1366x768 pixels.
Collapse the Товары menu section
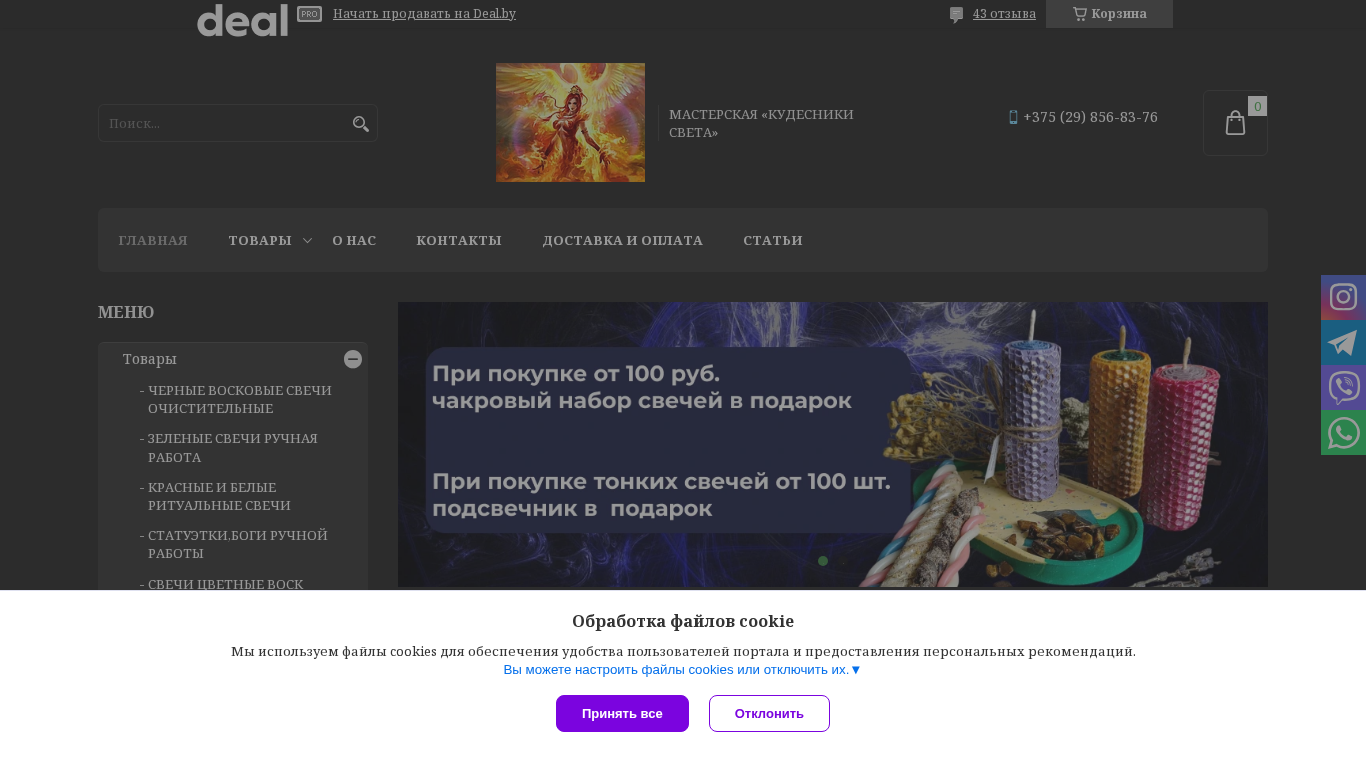click(x=353, y=359)
